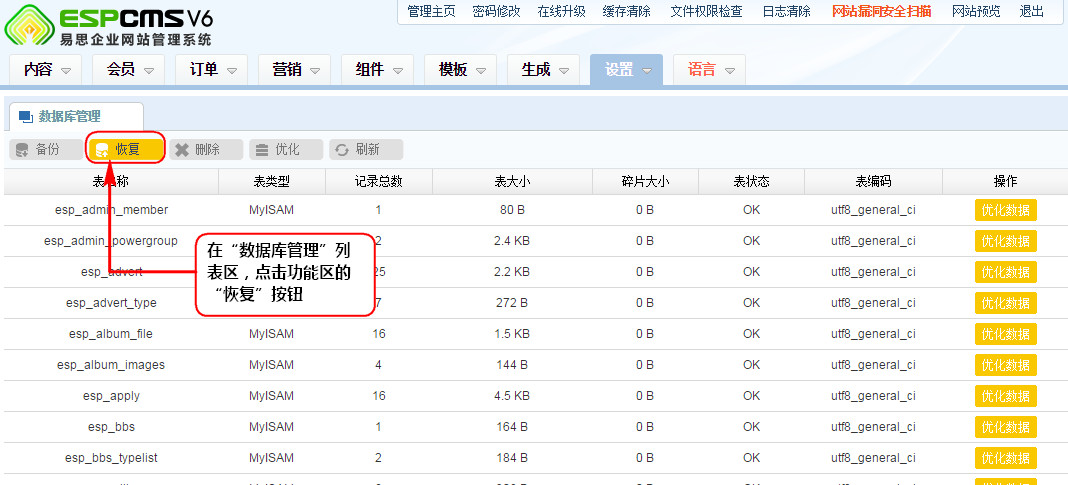
Task: Click the 优化 toolbar button
Action: 286,150
